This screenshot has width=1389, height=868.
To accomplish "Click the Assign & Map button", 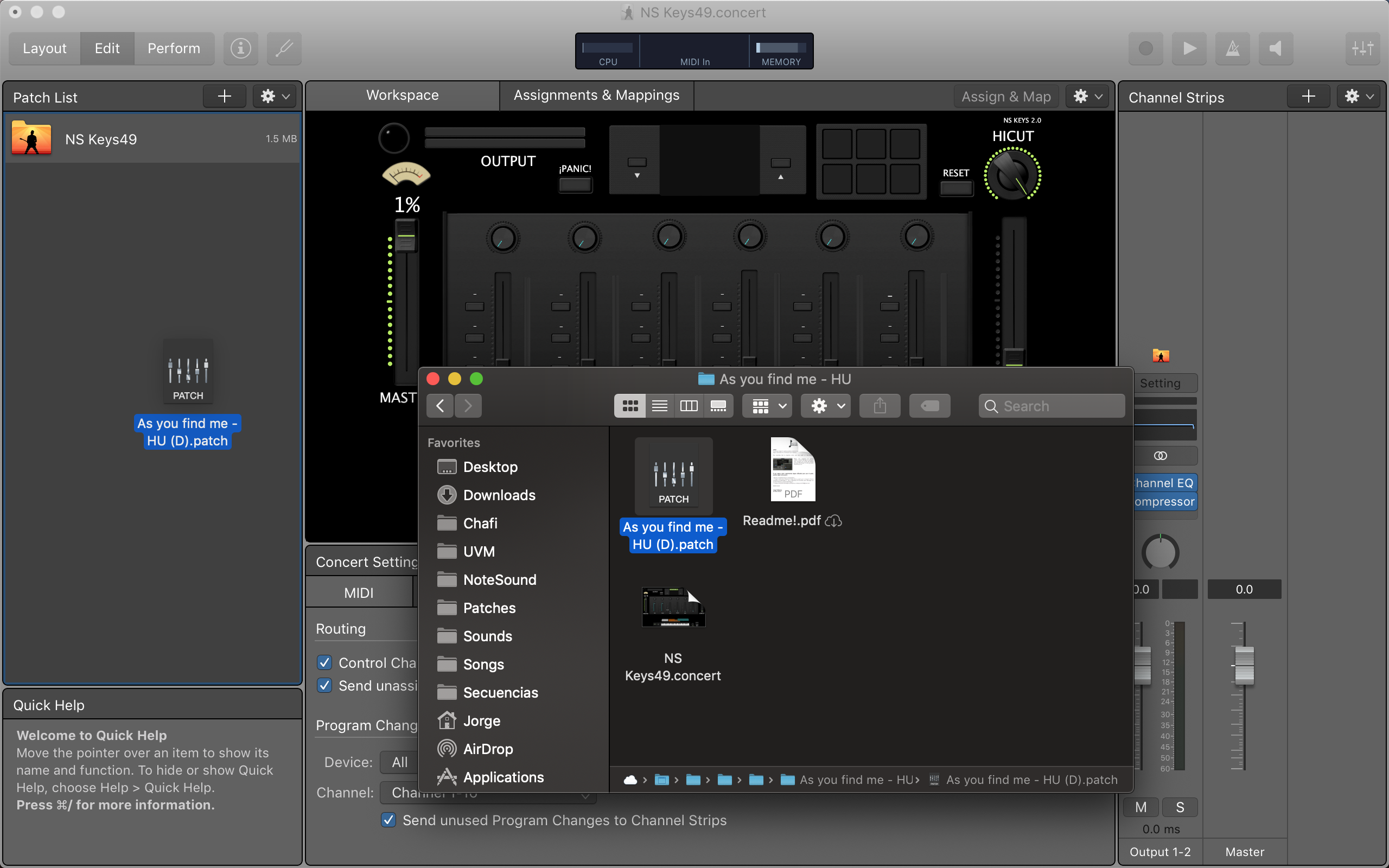I will (1005, 97).
